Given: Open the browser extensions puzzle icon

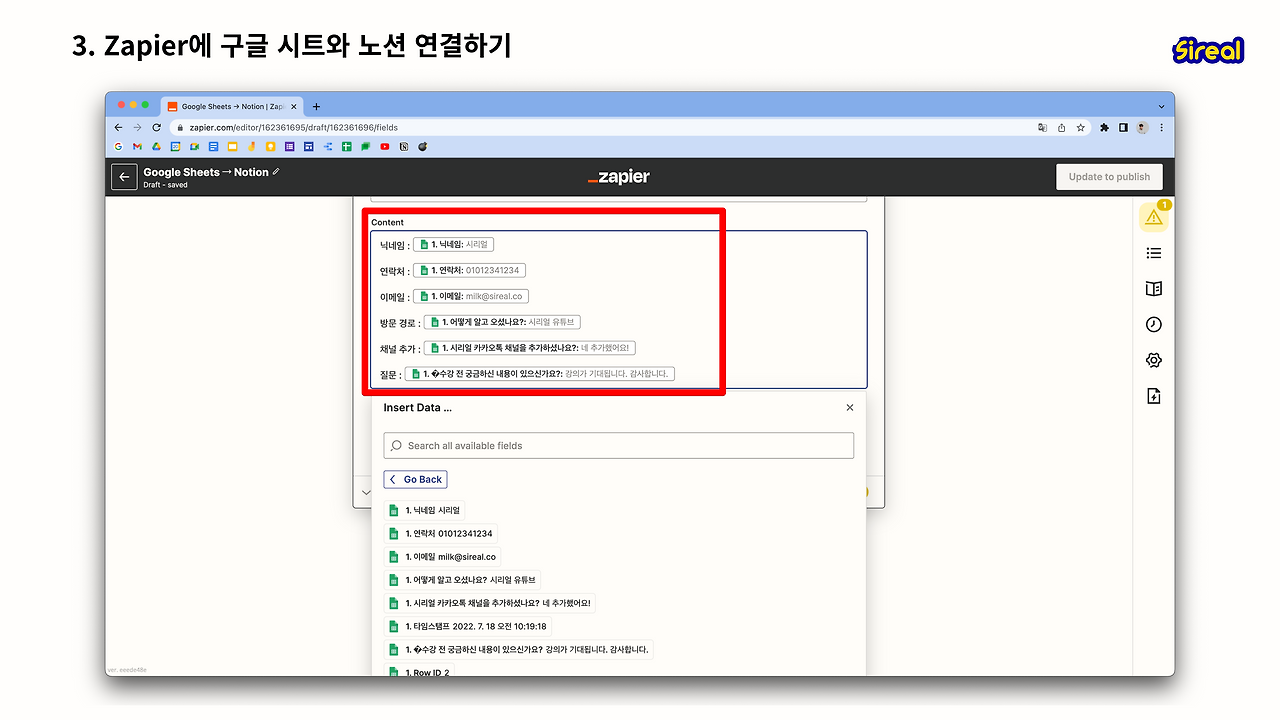Looking at the screenshot, I should point(1105,128).
